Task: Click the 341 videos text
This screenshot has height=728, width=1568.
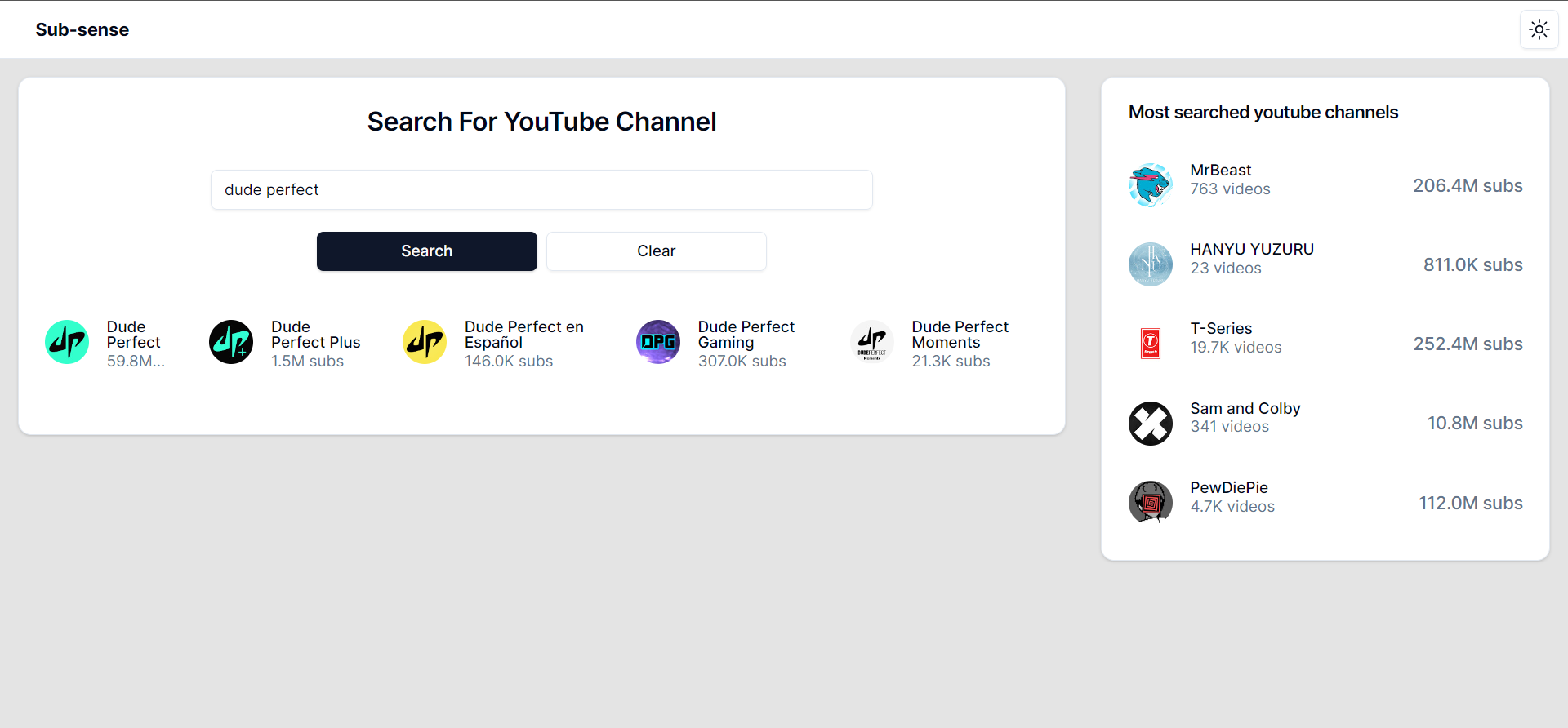Action: 1229,426
